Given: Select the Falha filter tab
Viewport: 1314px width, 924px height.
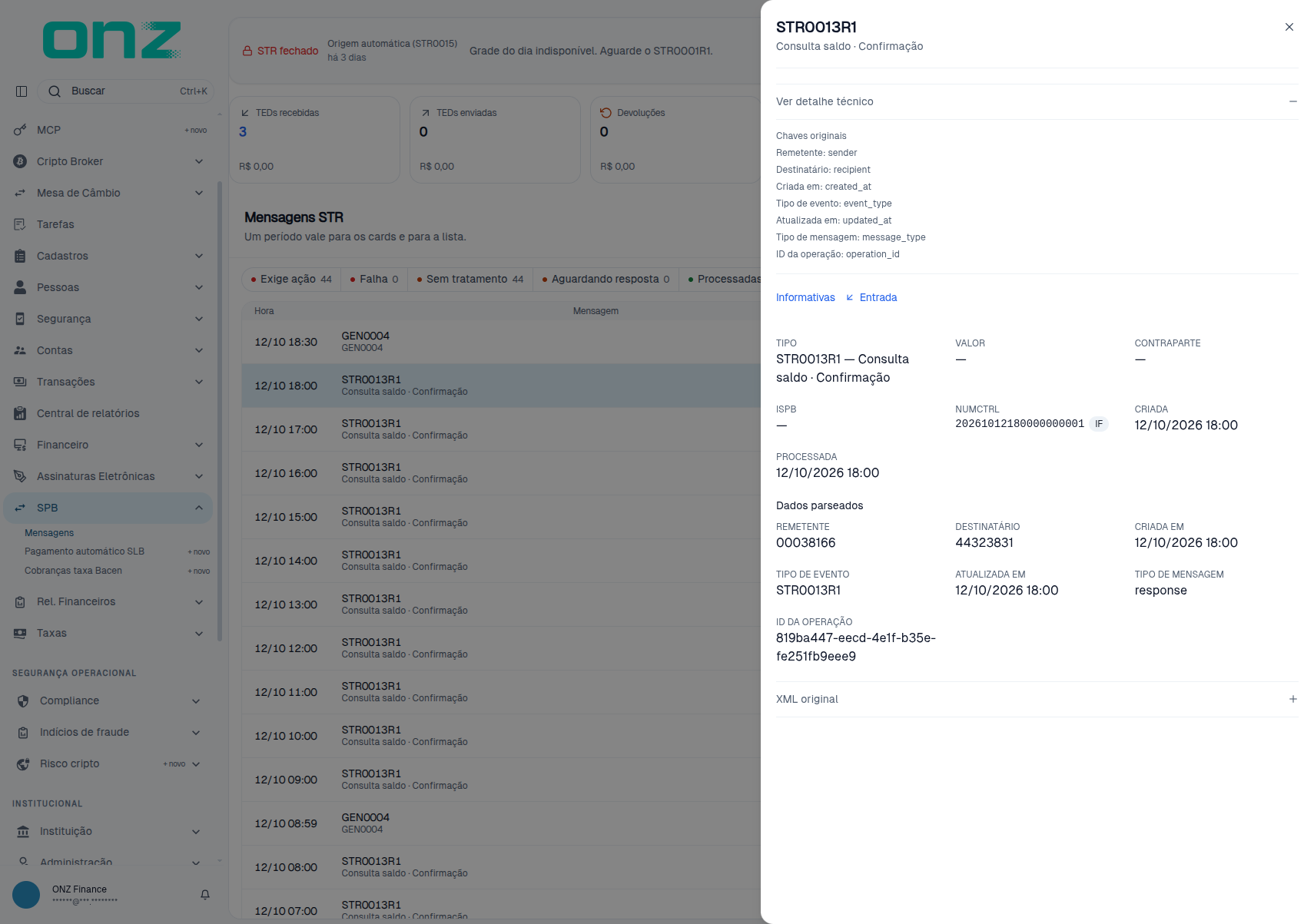Looking at the screenshot, I should click(374, 280).
